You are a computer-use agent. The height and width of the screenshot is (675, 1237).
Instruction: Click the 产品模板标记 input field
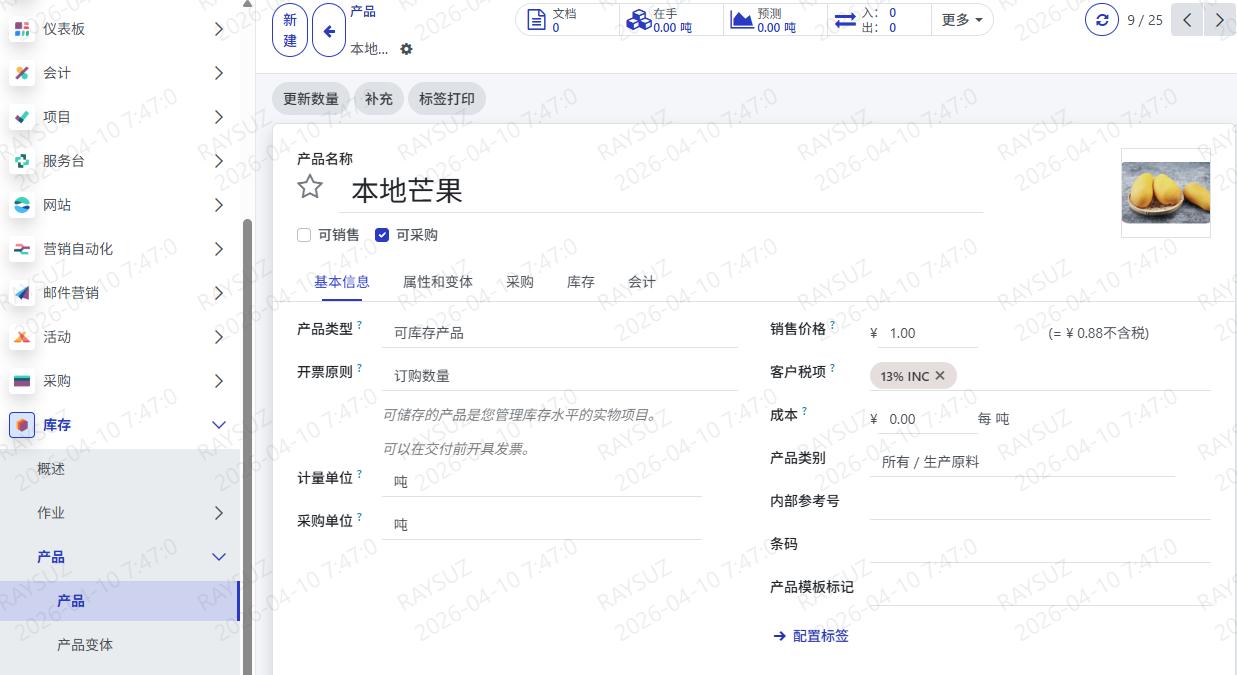(1040, 591)
